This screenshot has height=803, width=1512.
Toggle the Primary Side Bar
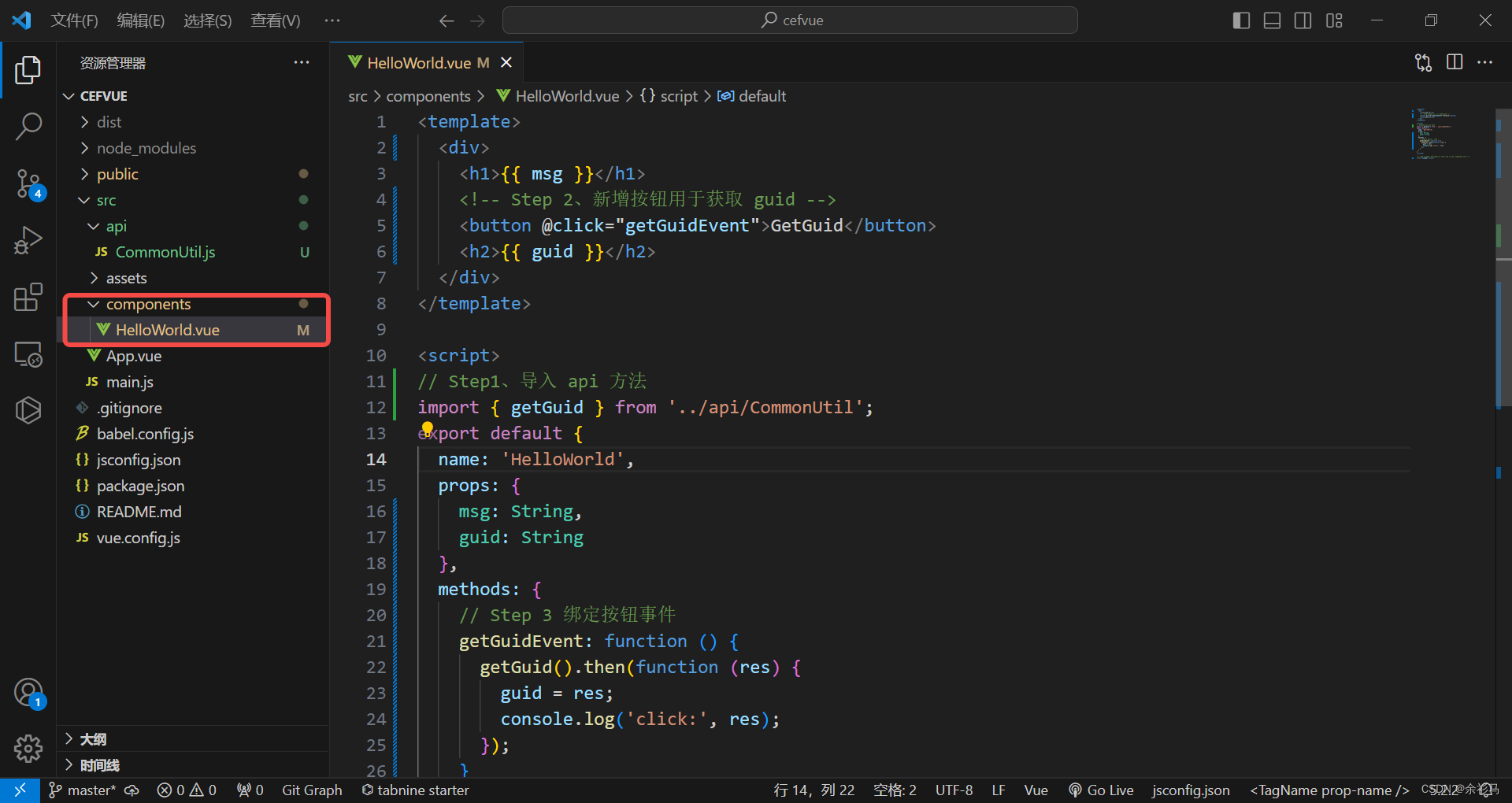(x=1241, y=20)
